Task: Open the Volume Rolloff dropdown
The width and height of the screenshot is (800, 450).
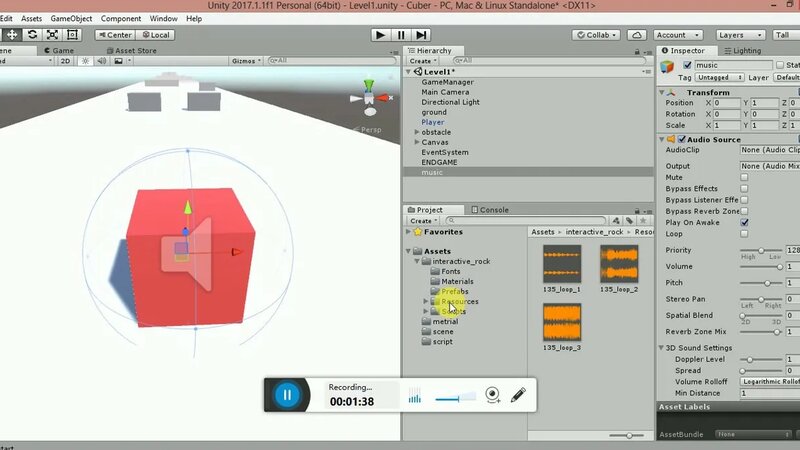Action: click(770, 382)
